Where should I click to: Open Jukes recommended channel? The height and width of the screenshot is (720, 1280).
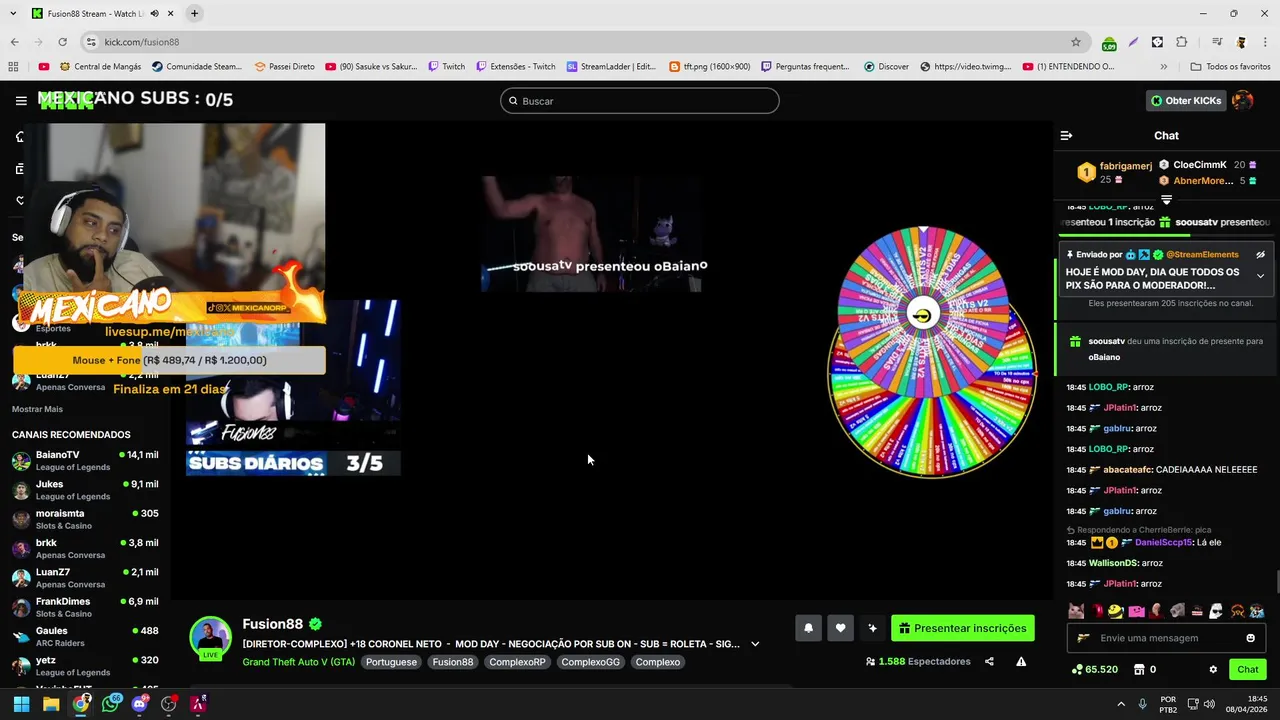click(x=85, y=490)
